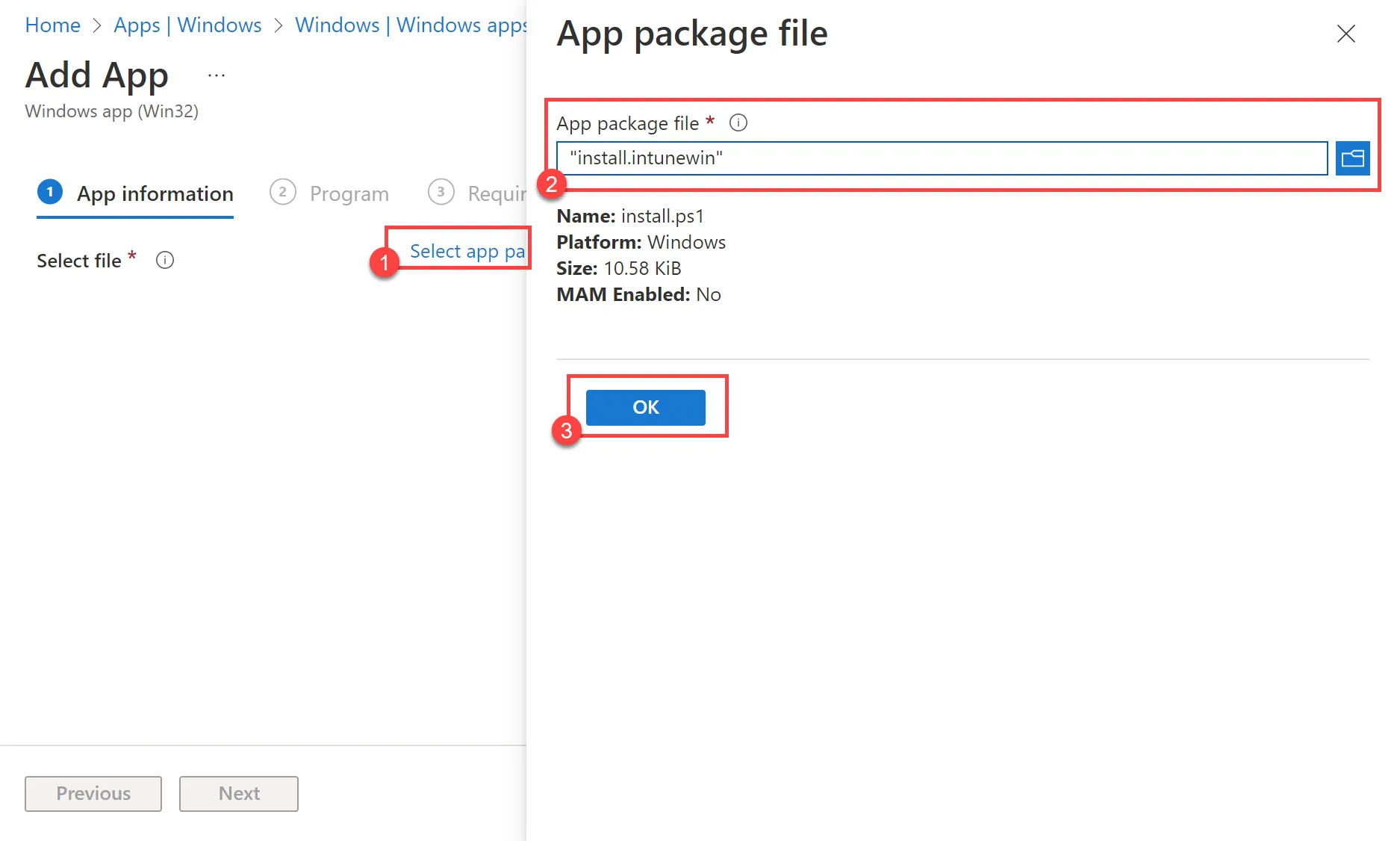Image resolution: width=1400 pixels, height=841 pixels.
Task: Click the info icon next to Select file
Action: (164, 260)
